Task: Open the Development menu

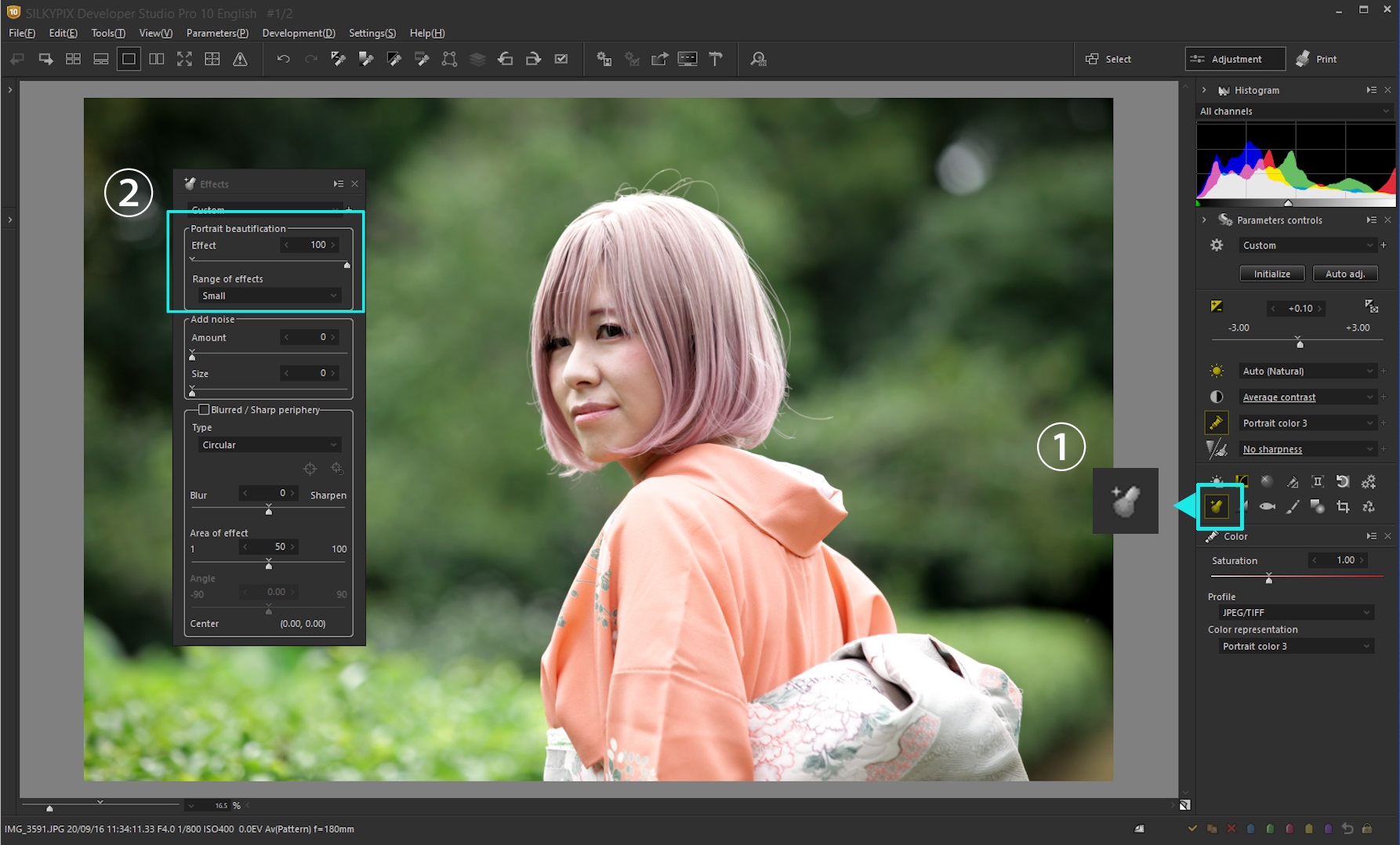Action: (299, 33)
